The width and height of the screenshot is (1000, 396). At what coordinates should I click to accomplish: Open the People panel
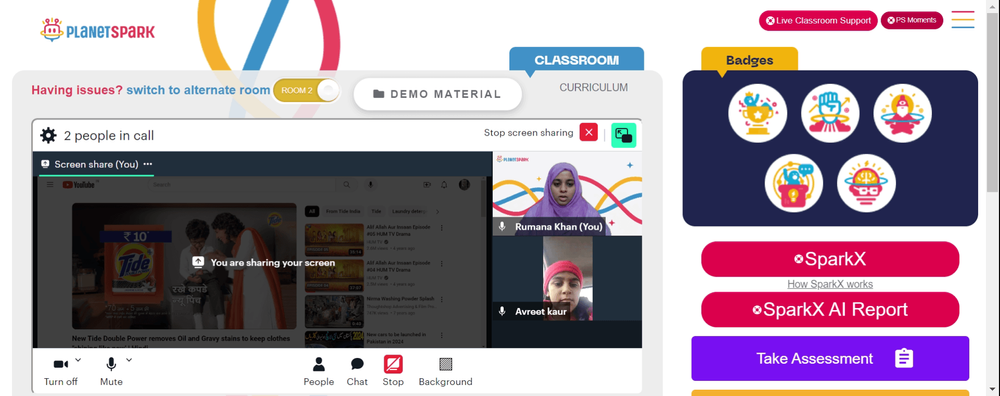(x=318, y=371)
